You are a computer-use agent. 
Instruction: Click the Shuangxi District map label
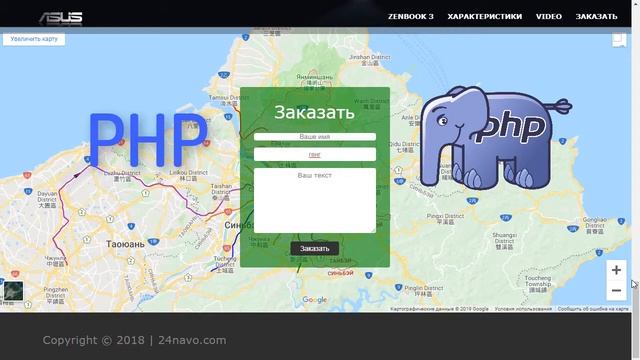(x=504, y=241)
